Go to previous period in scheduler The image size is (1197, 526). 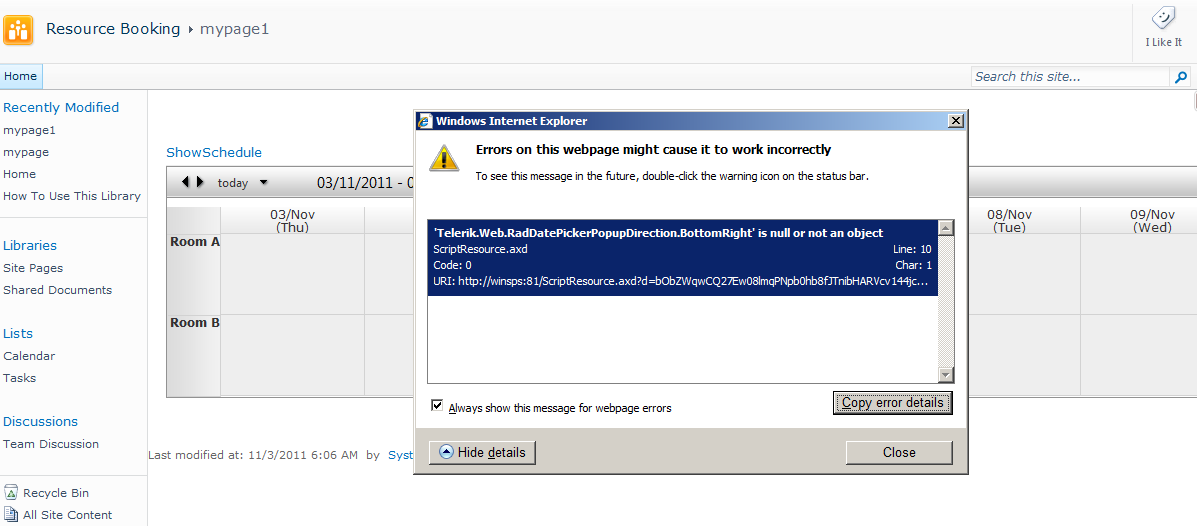[x=185, y=182]
